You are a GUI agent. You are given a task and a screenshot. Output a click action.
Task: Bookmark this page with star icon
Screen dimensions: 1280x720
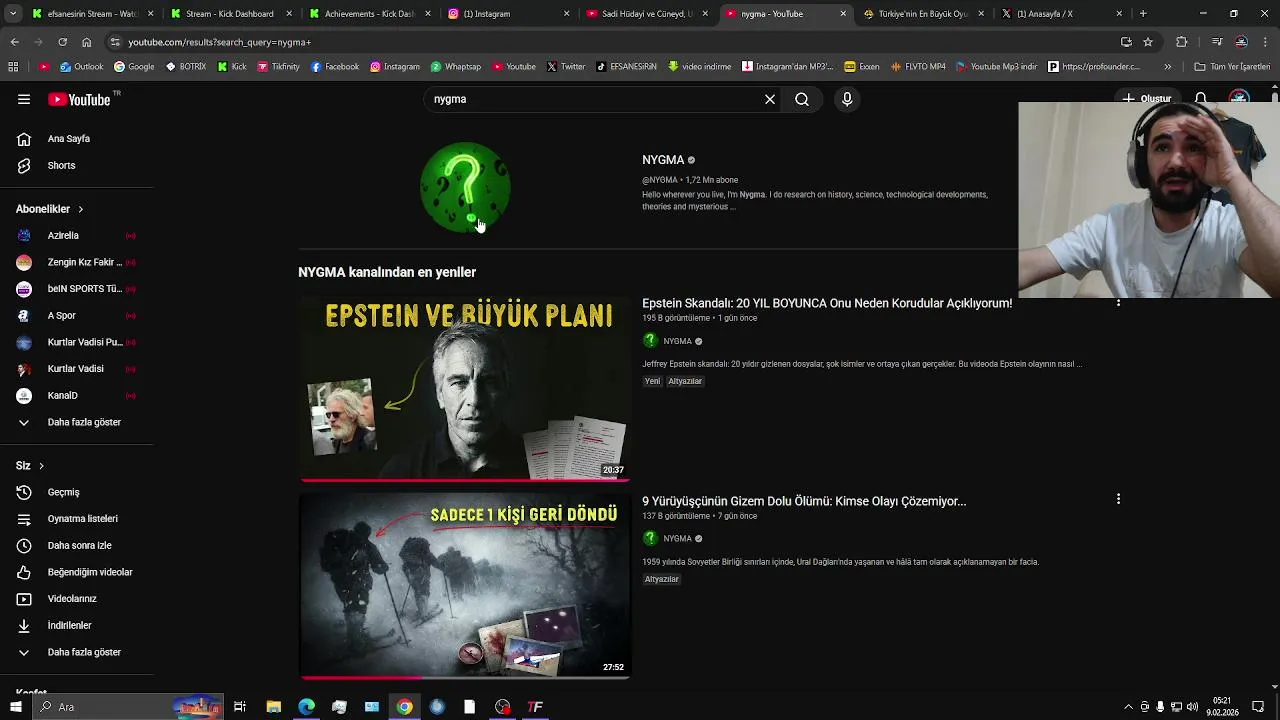pos(1148,42)
